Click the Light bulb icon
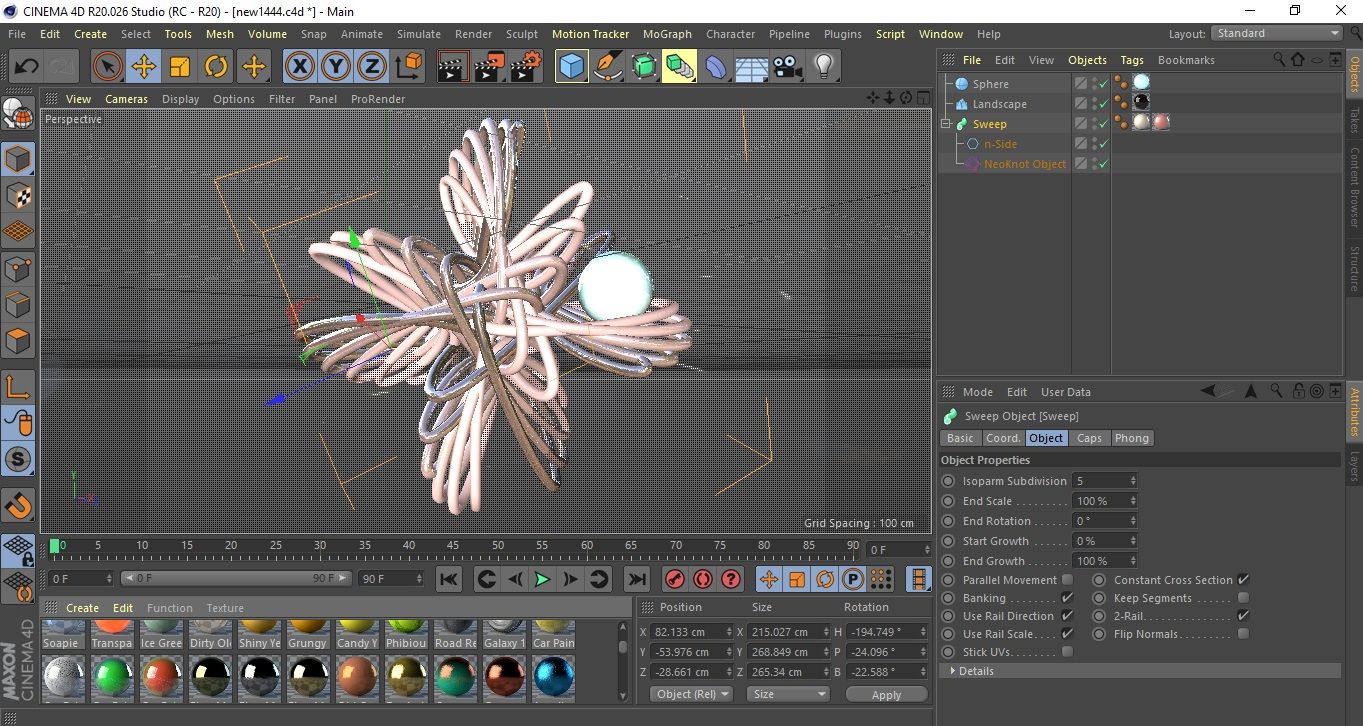 point(823,67)
